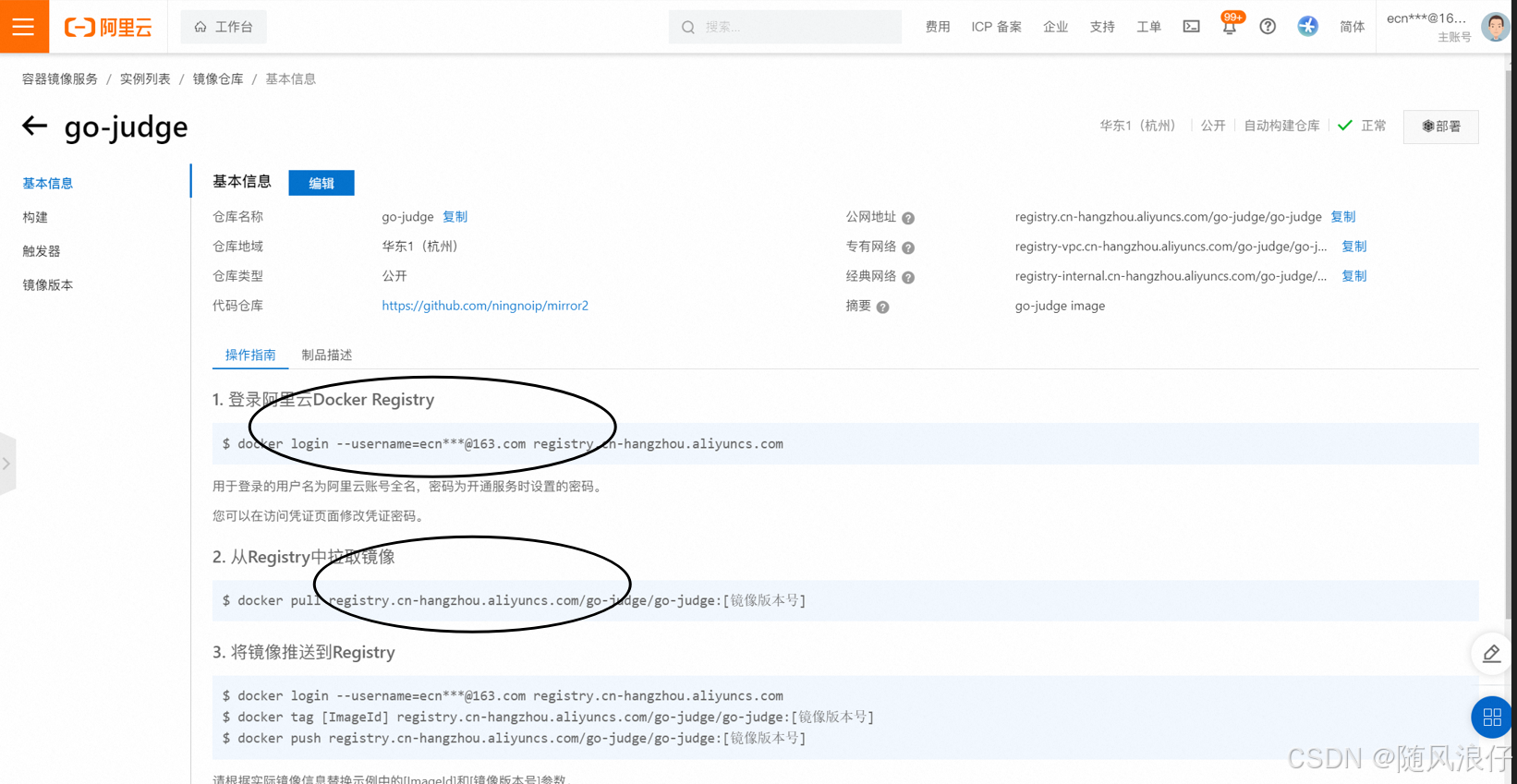Open the 工单 menu

pos(1148,27)
